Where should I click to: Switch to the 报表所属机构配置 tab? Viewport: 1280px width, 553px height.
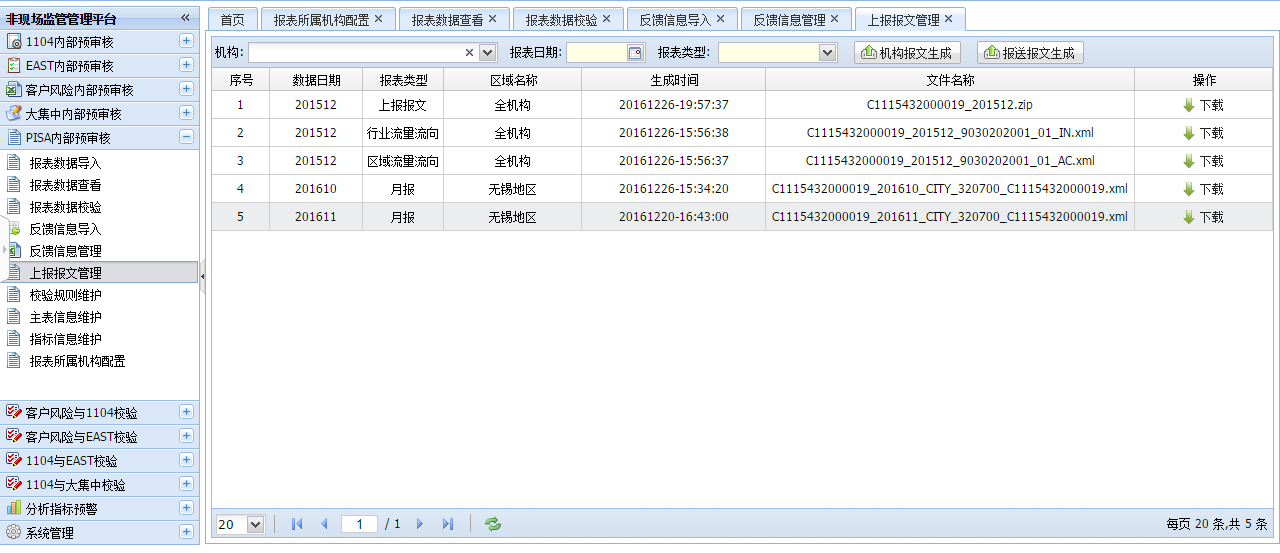(x=321, y=20)
